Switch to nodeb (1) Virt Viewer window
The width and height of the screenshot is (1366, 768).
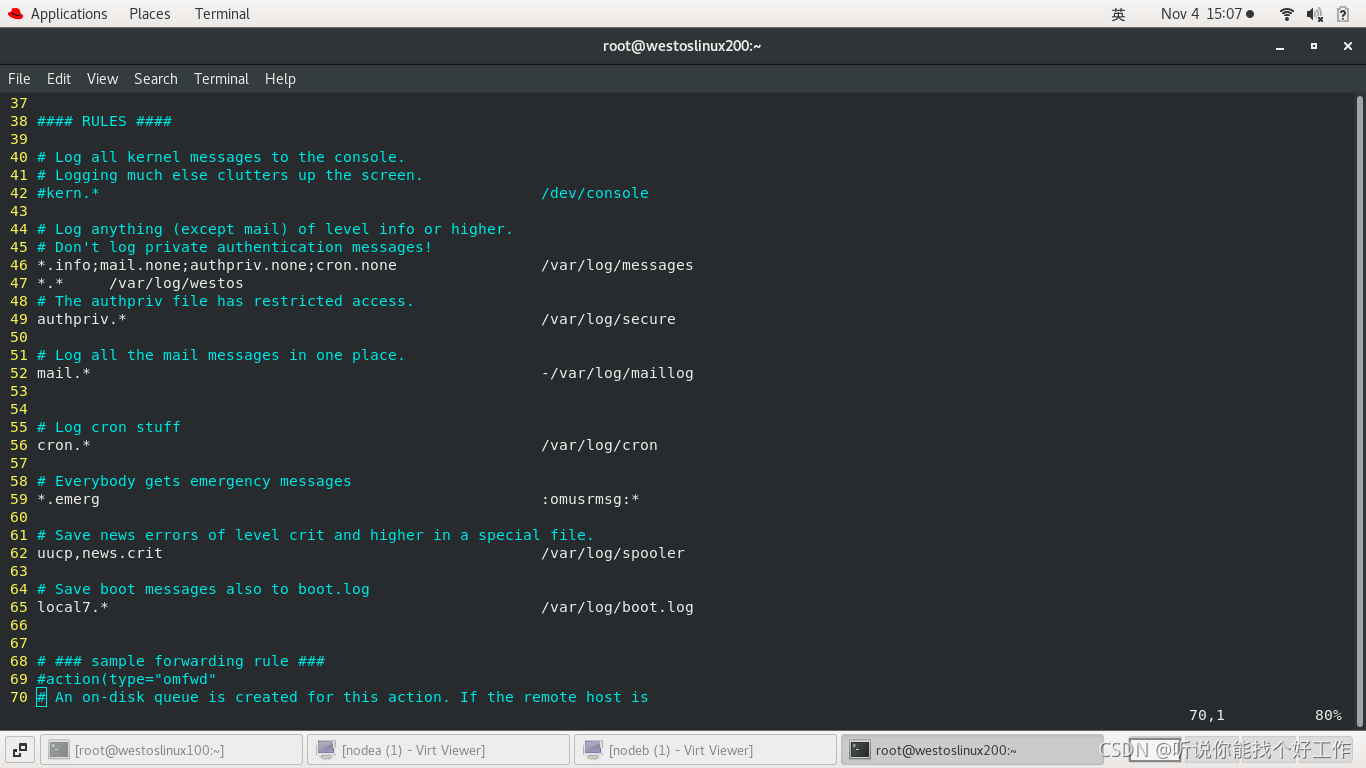(x=705, y=750)
